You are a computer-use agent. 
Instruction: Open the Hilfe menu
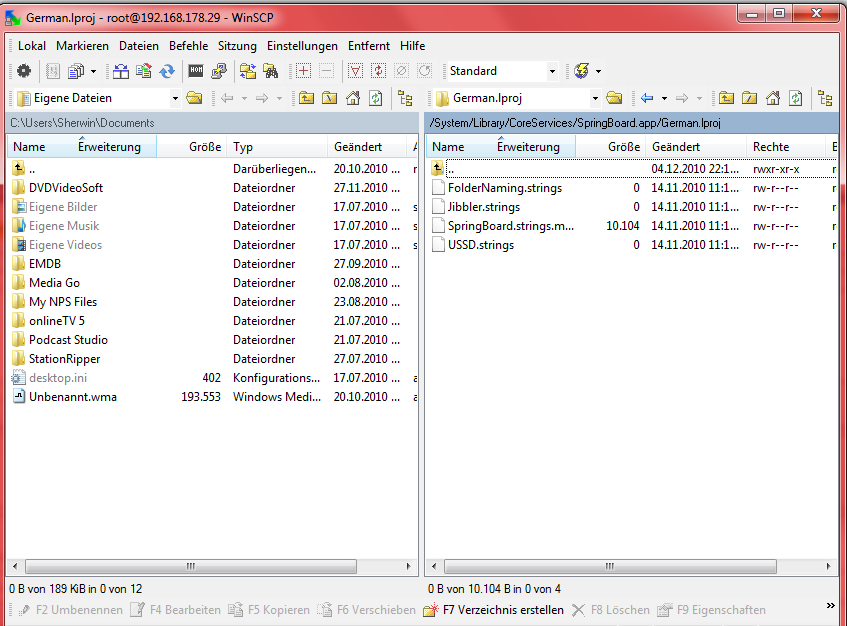[x=413, y=46]
